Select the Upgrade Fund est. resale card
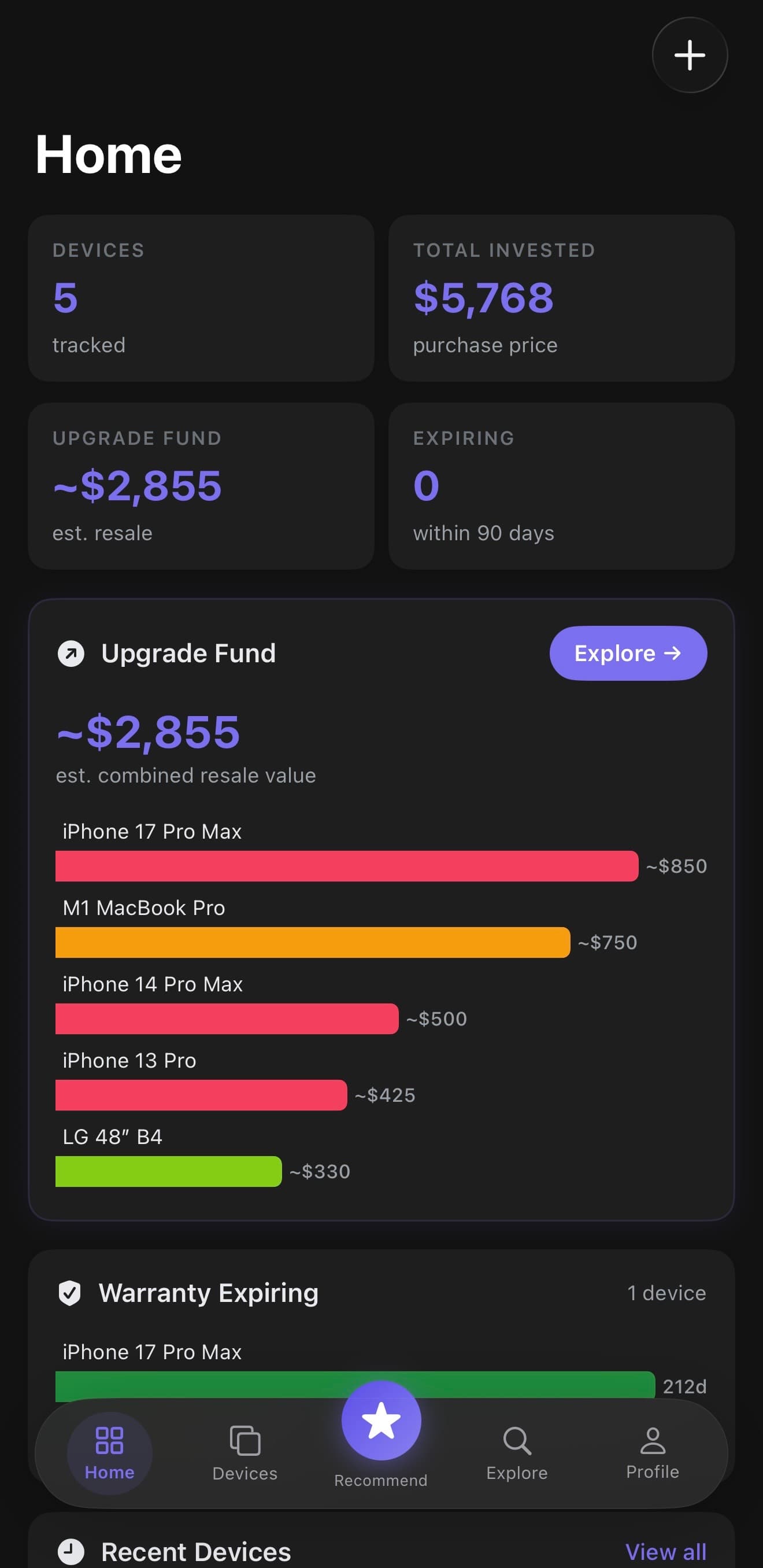 201,486
